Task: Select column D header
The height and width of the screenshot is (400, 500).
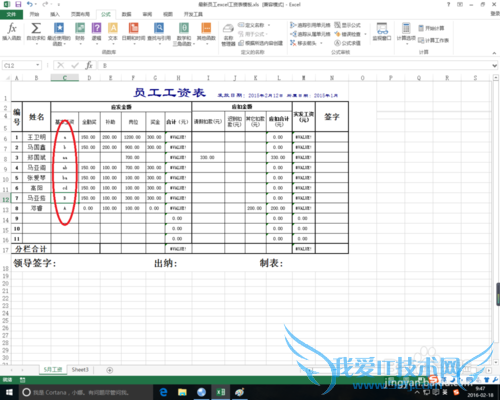Action: [x=89, y=78]
